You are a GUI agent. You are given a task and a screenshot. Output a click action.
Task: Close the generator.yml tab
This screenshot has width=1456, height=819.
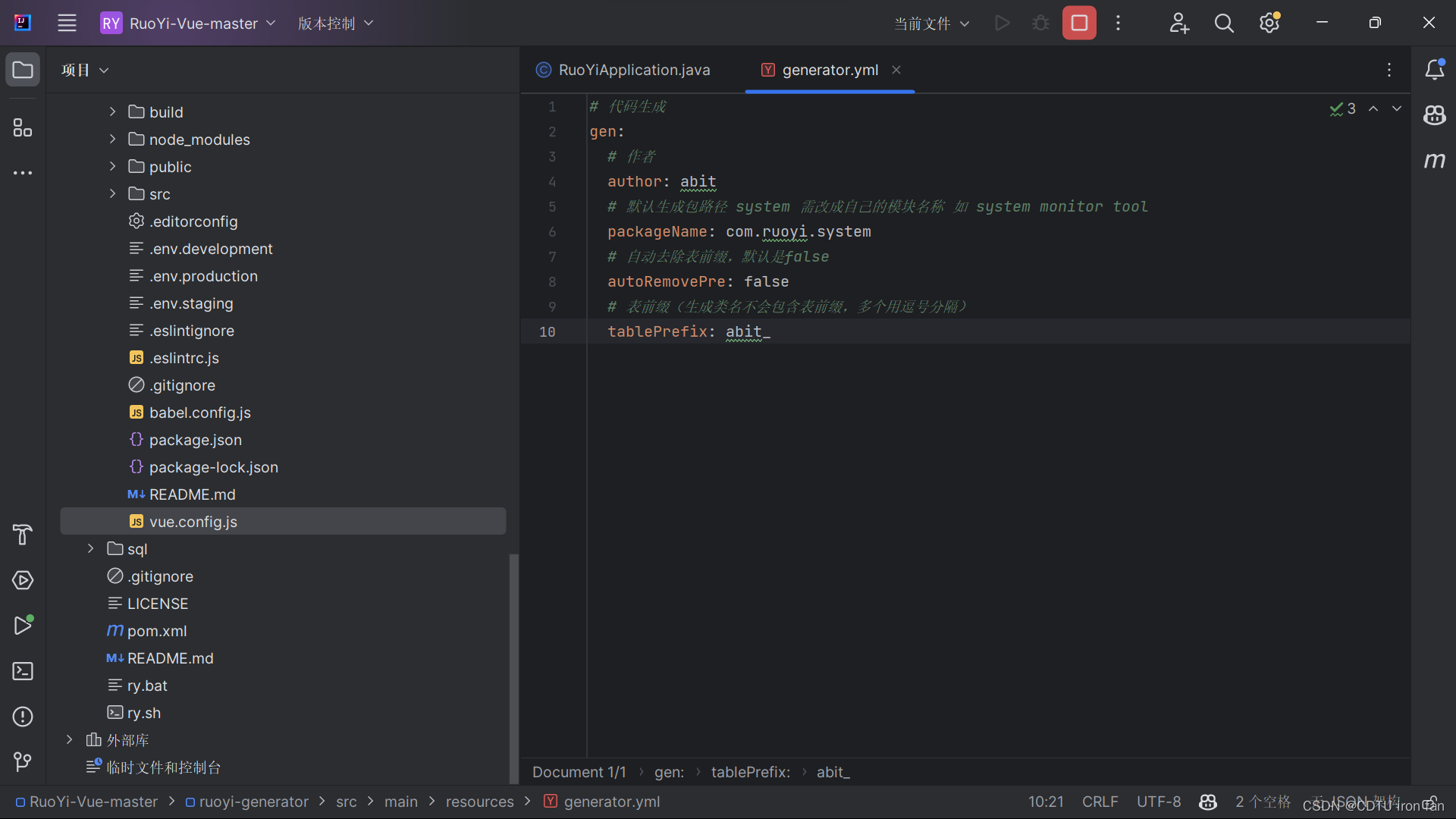(896, 70)
